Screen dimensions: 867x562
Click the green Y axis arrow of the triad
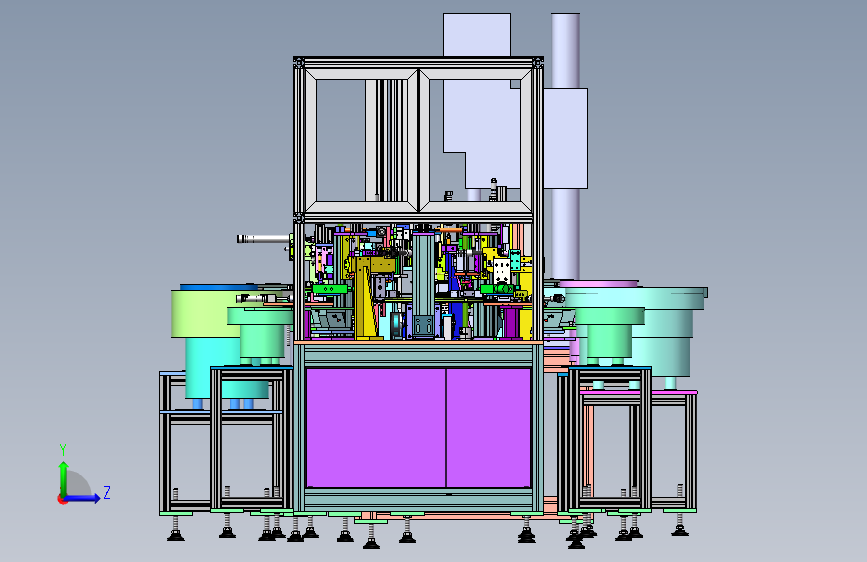pos(64,477)
